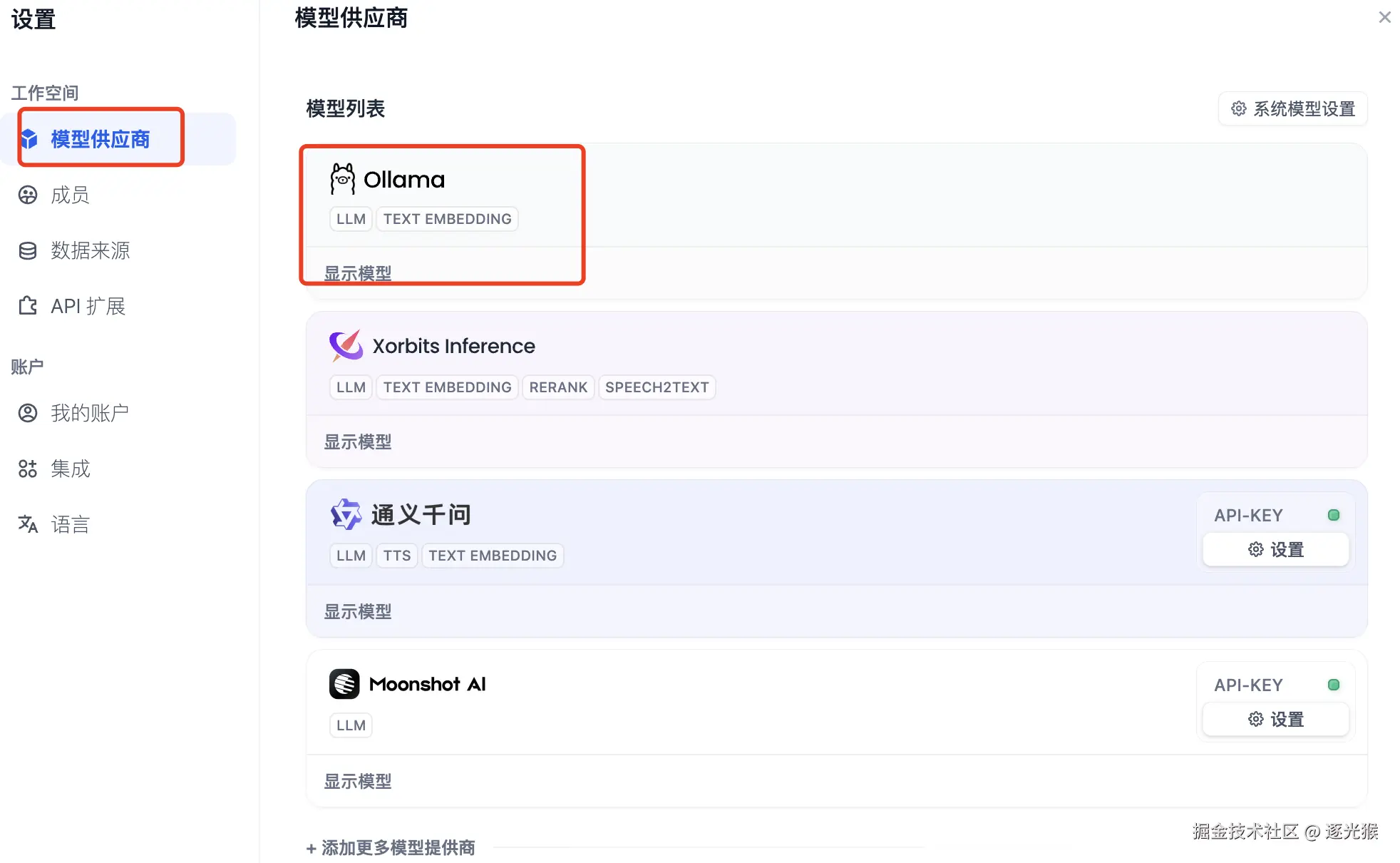1400x863 pixels.
Task: Open 我的账户 account section
Action: 89,413
